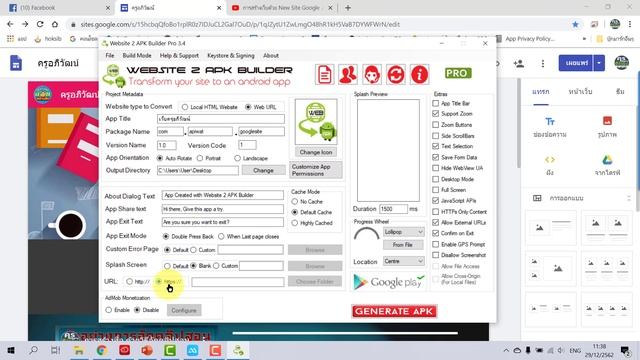Select Portrait orientation radio button
Screen dimensions: 640x360
click(x=200, y=158)
